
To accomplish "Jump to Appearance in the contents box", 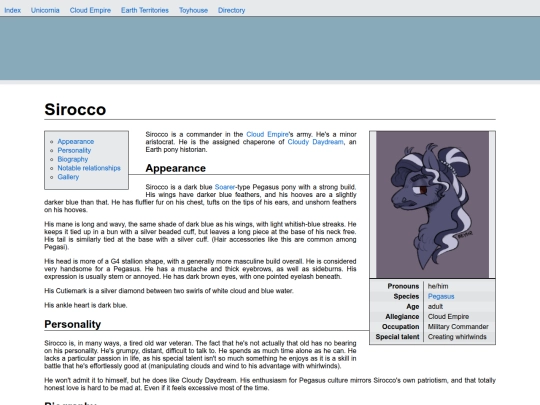I will pos(76,142).
